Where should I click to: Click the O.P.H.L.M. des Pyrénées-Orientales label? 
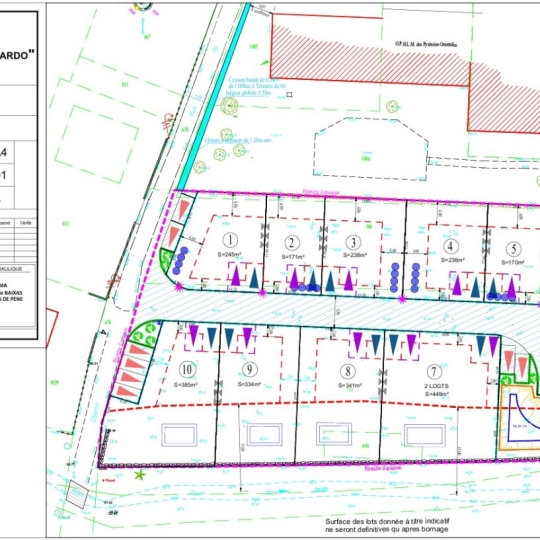426,44
